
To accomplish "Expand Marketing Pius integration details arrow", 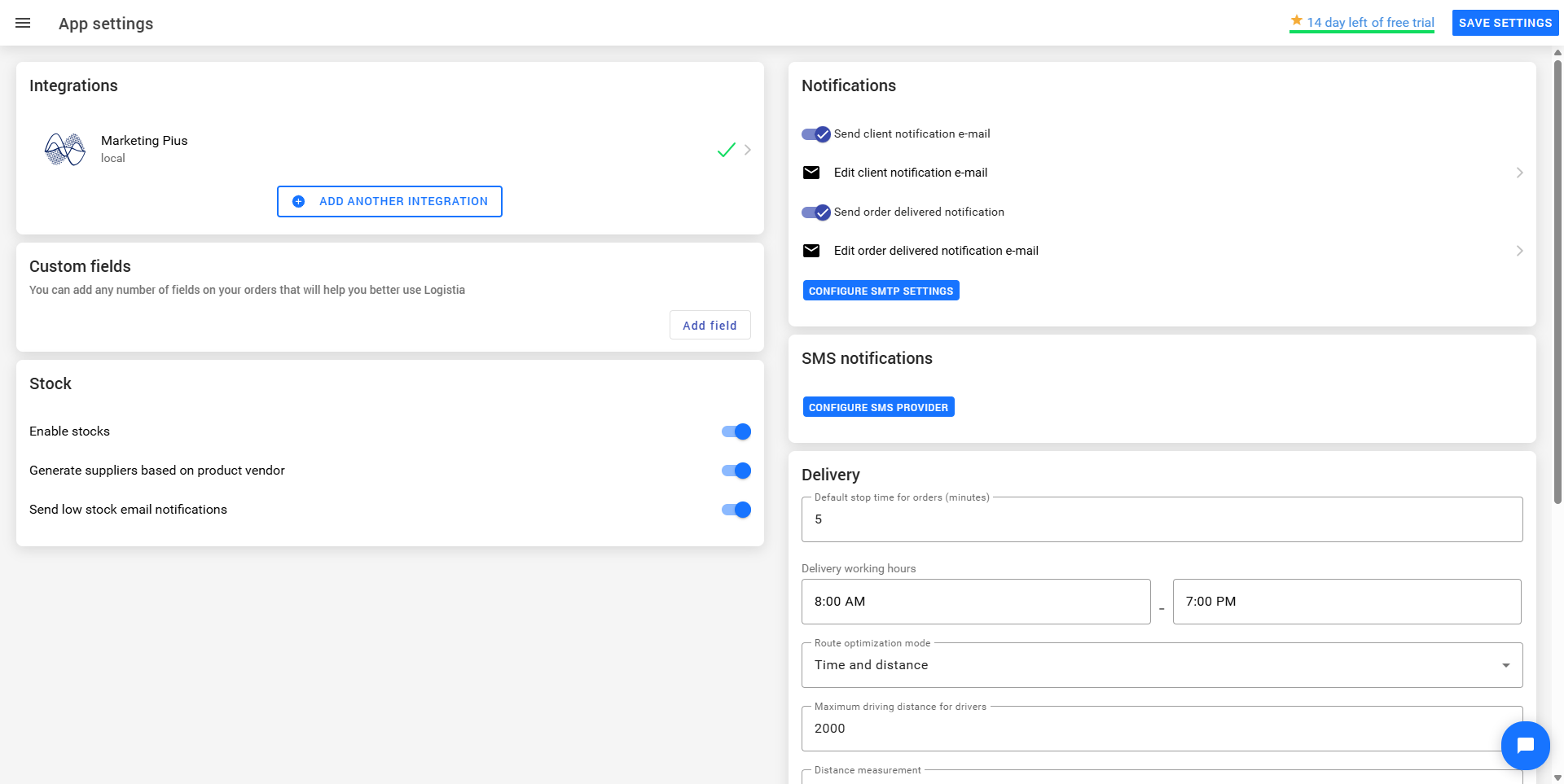I will pyautogui.click(x=748, y=150).
